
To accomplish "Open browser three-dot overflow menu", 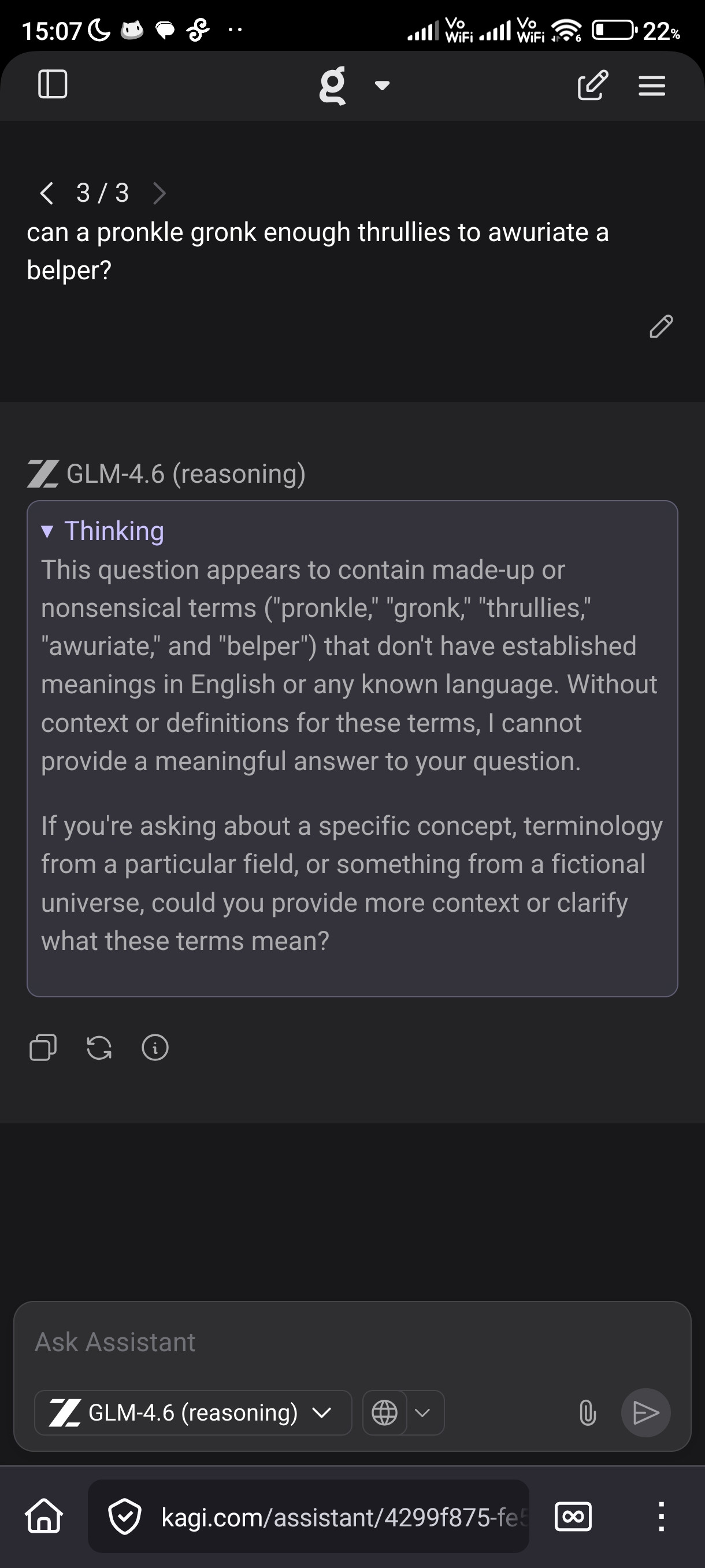I will point(661,1515).
